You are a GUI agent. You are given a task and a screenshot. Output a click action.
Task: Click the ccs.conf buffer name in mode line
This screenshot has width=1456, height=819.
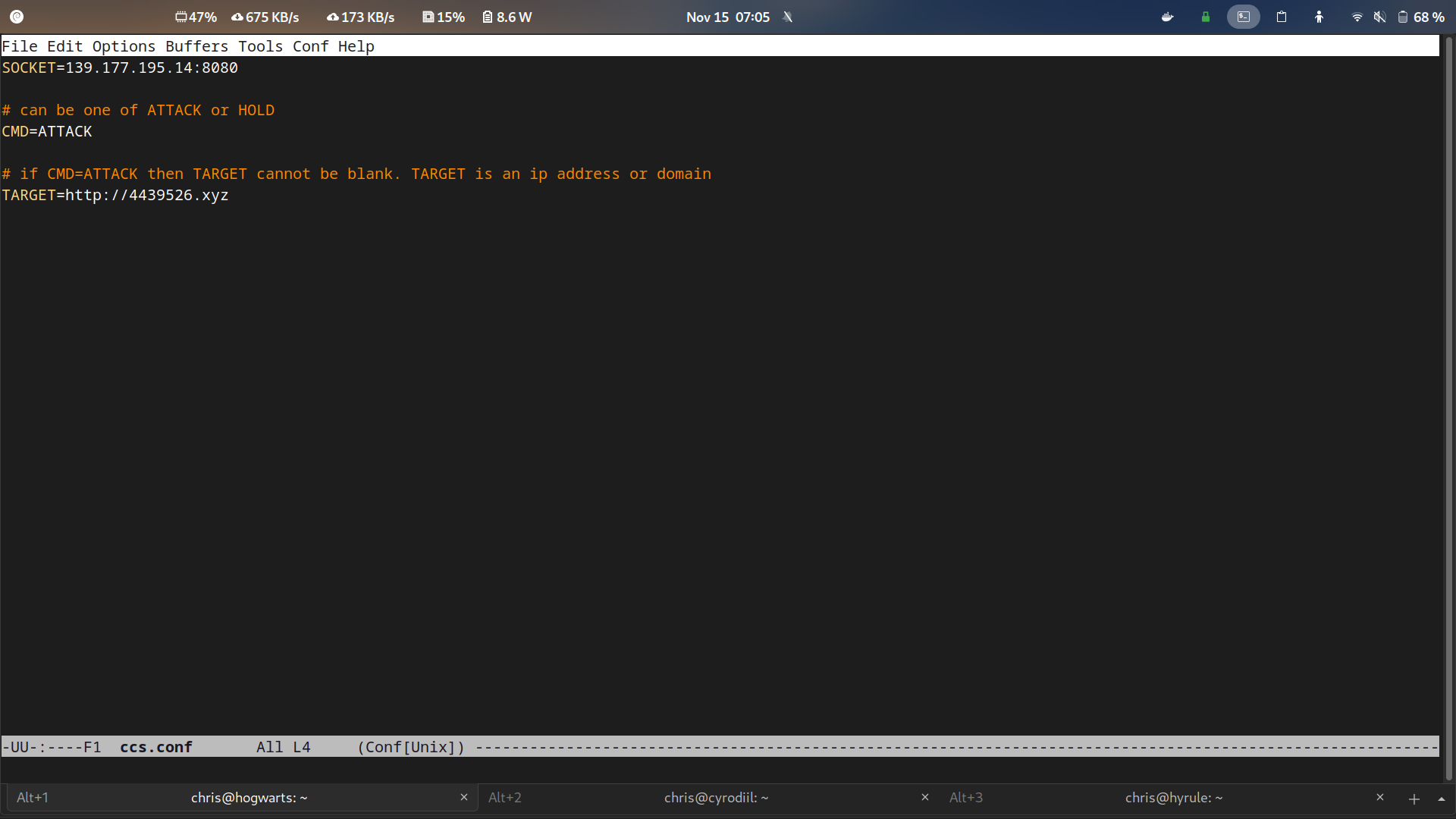coord(156,747)
